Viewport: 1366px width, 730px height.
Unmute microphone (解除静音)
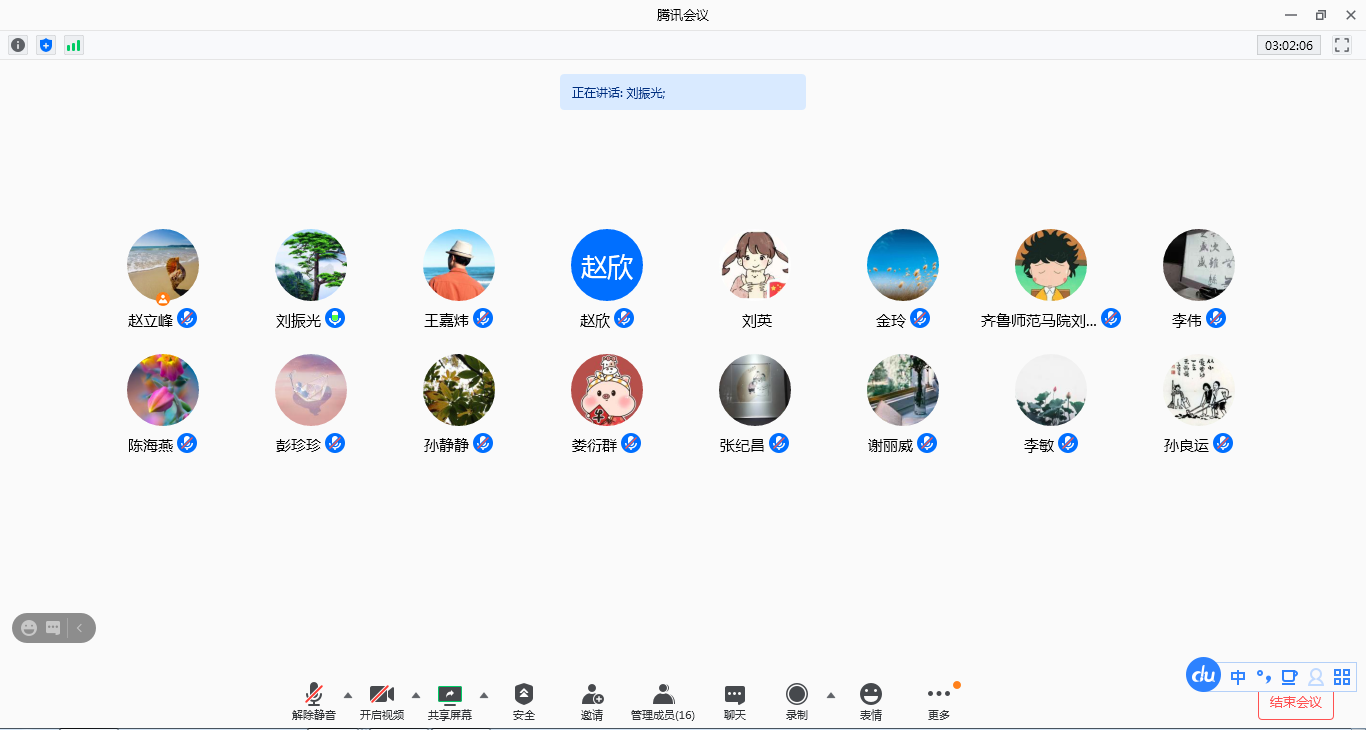[x=314, y=701]
